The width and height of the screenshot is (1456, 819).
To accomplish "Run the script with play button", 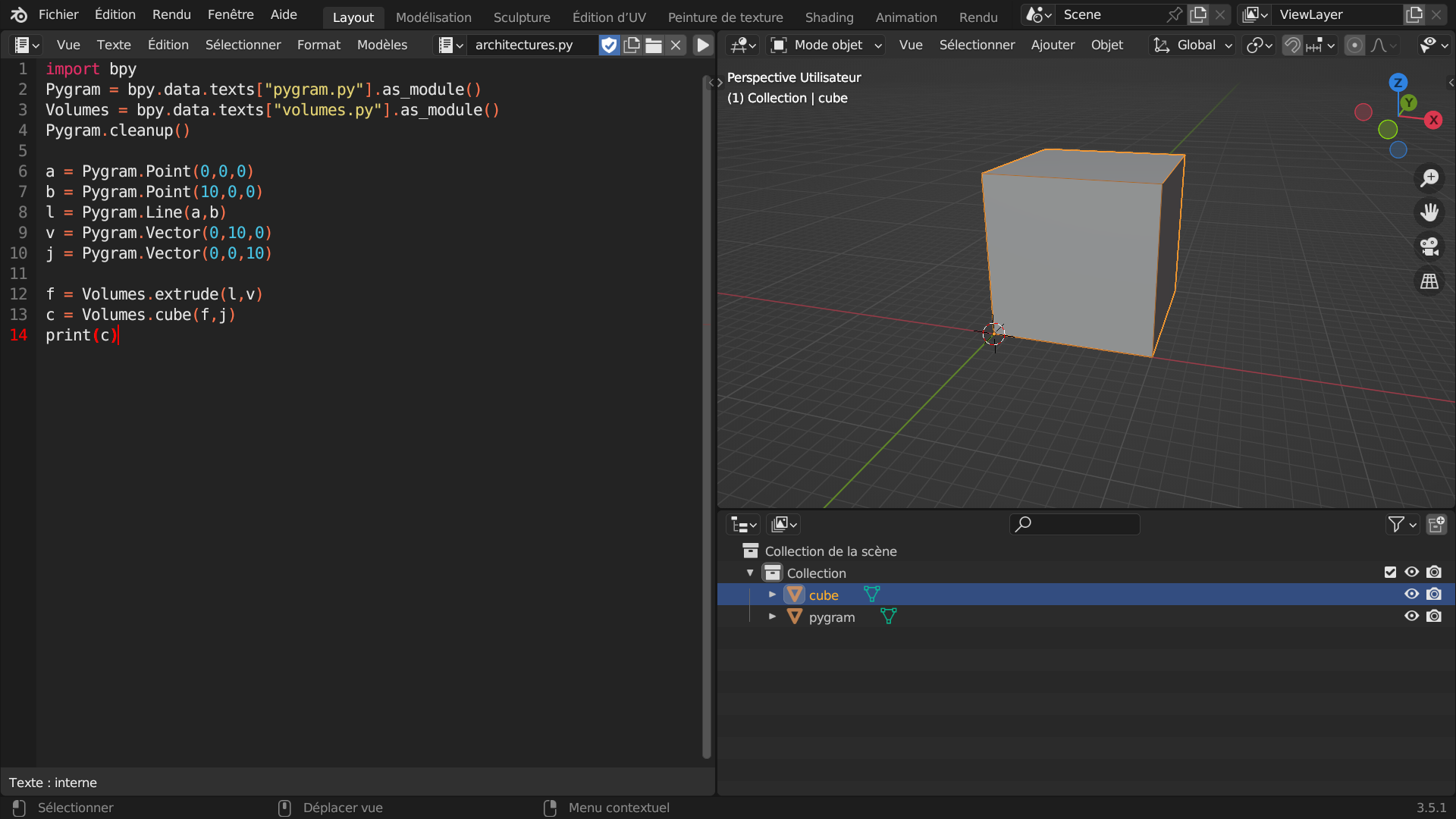I will click(x=703, y=45).
